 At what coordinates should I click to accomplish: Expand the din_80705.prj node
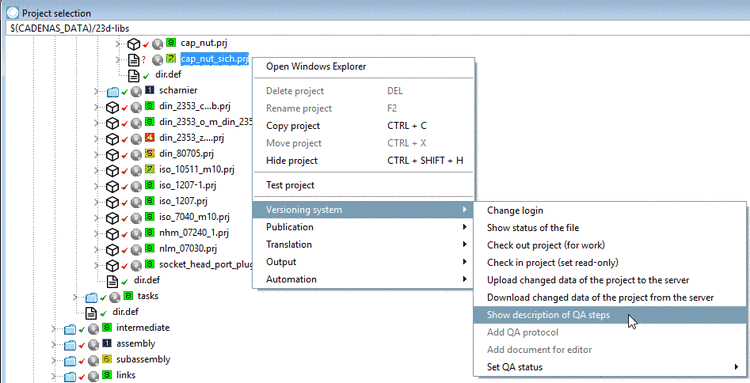tap(96, 155)
